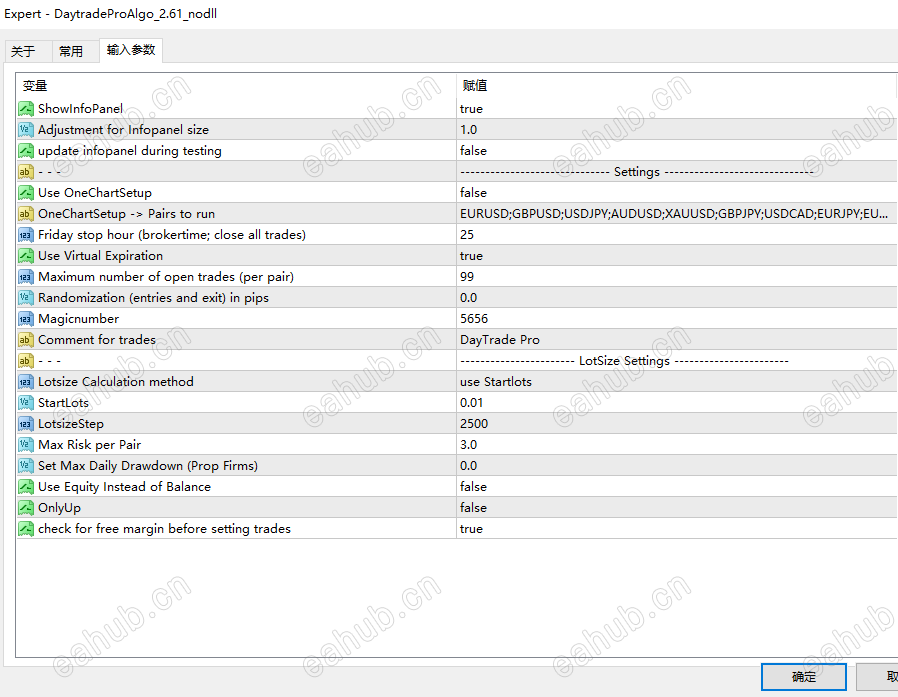Select the 输入参数 tab
The height and width of the screenshot is (697, 898).
pos(131,50)
